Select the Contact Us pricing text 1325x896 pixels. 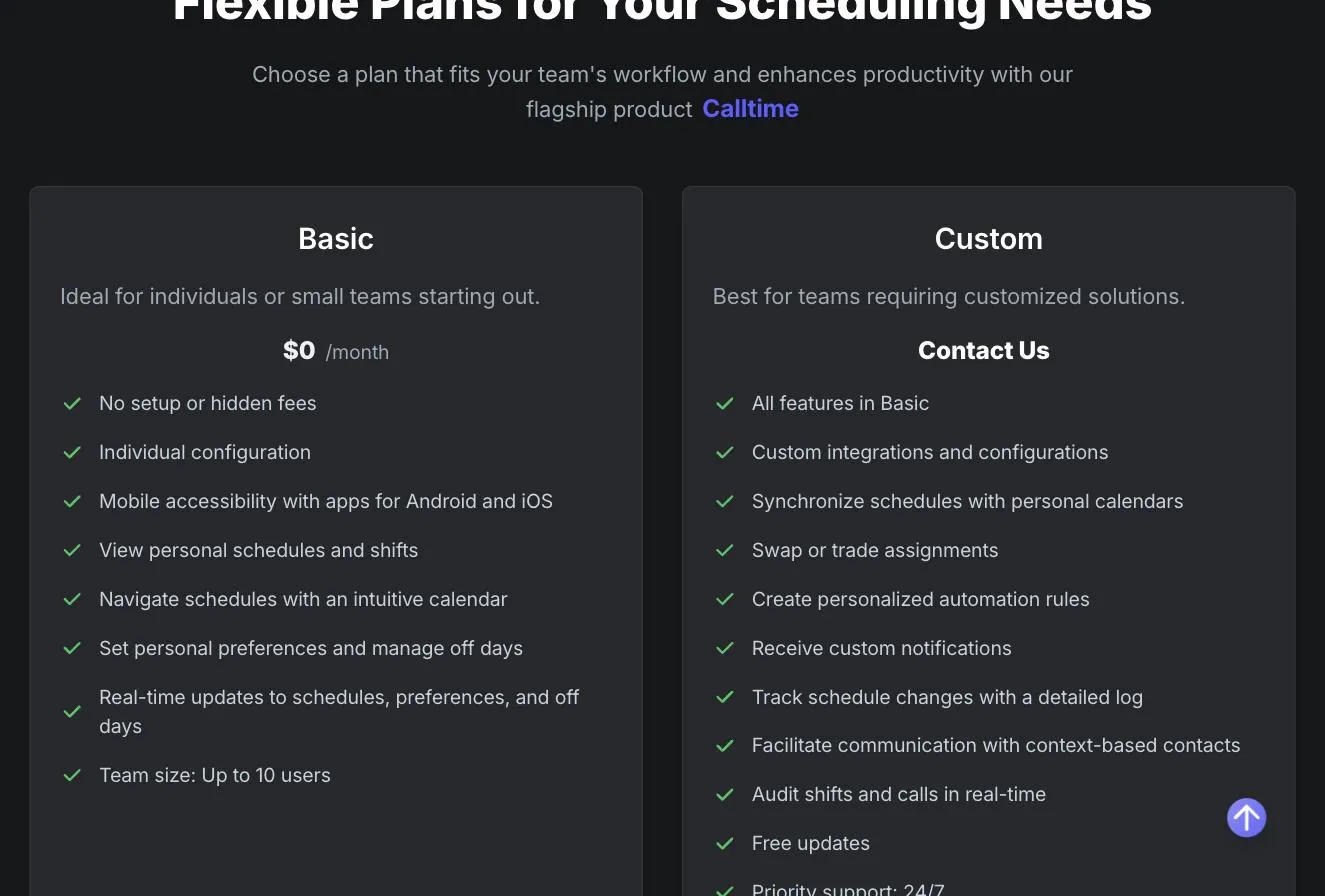[x=984, y=351]
